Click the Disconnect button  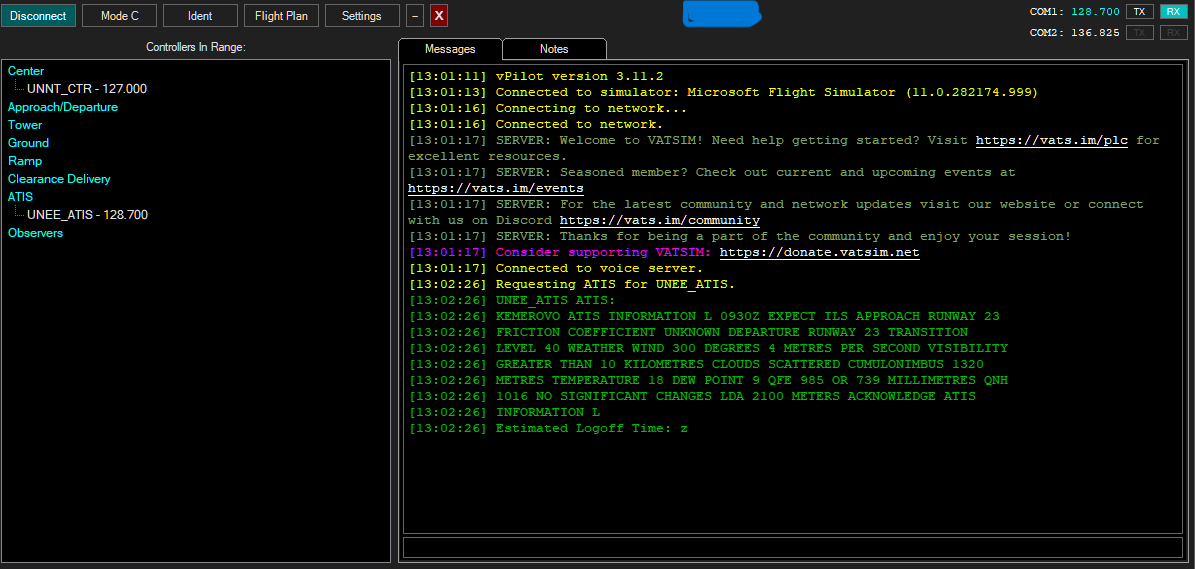pos(38,16)
